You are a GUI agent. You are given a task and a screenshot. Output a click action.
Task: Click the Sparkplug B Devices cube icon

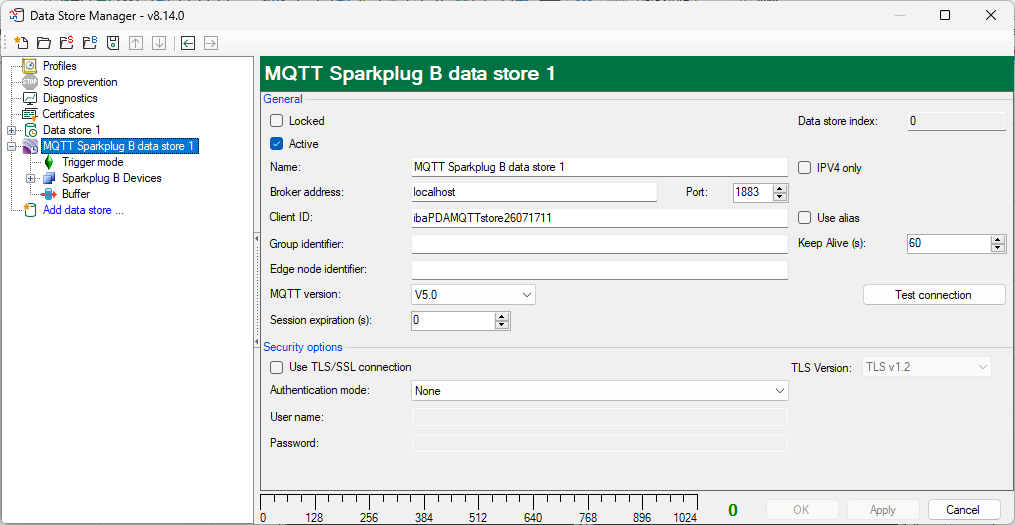click(49, 178)
